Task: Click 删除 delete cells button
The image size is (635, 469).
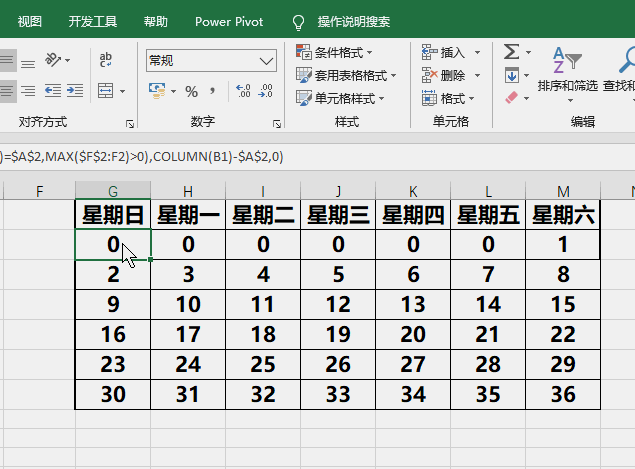Action: [x=444, y=75]
